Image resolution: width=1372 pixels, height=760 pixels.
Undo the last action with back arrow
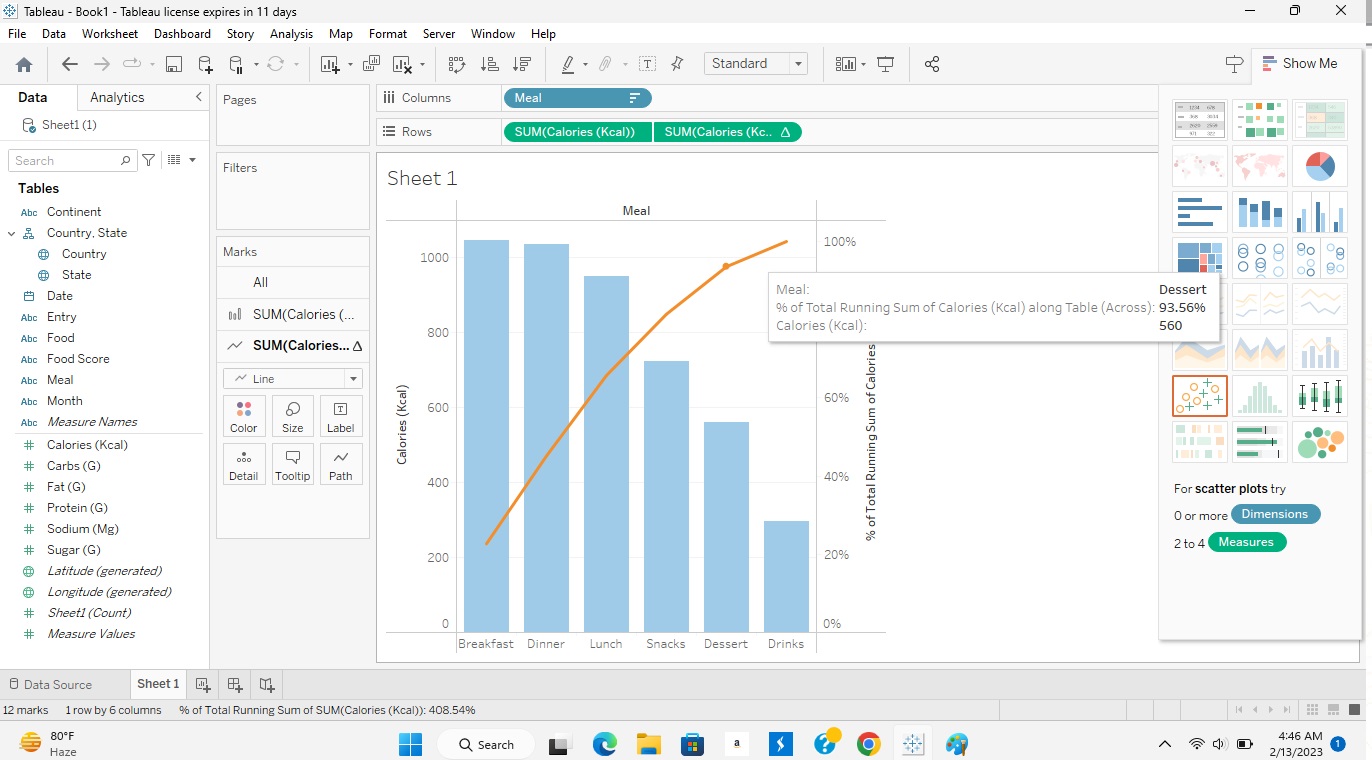click(x=69, y=64)
